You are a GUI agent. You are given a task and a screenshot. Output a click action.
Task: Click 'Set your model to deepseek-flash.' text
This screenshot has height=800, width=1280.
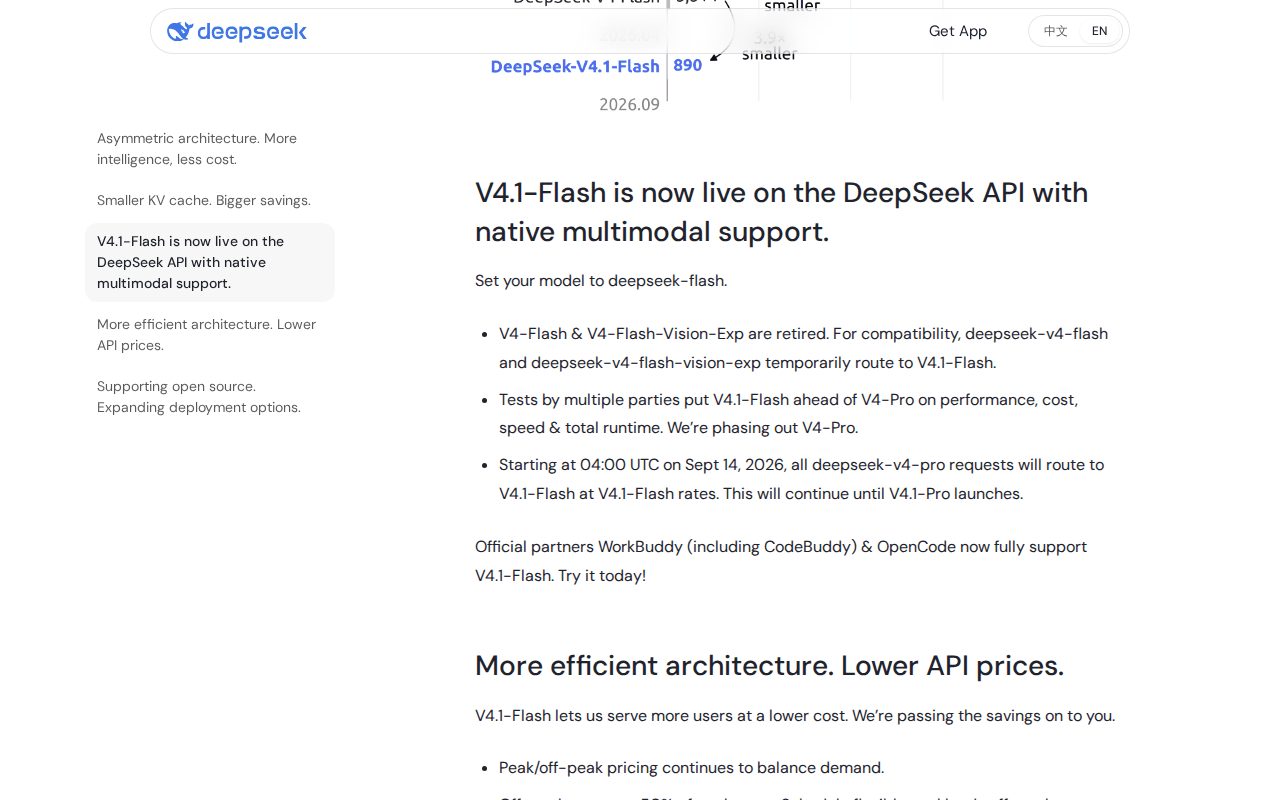tap(601, 281)
